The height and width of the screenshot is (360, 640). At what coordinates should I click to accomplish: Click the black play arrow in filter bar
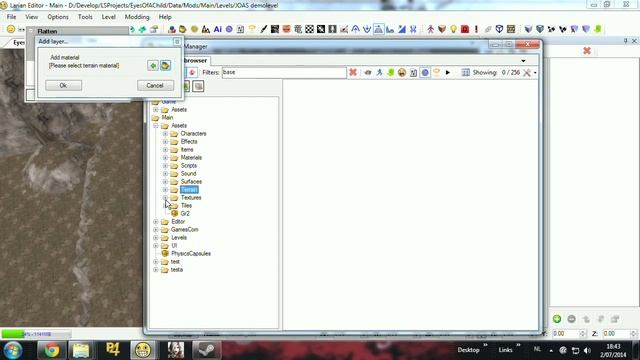click(x=448, y=73)
